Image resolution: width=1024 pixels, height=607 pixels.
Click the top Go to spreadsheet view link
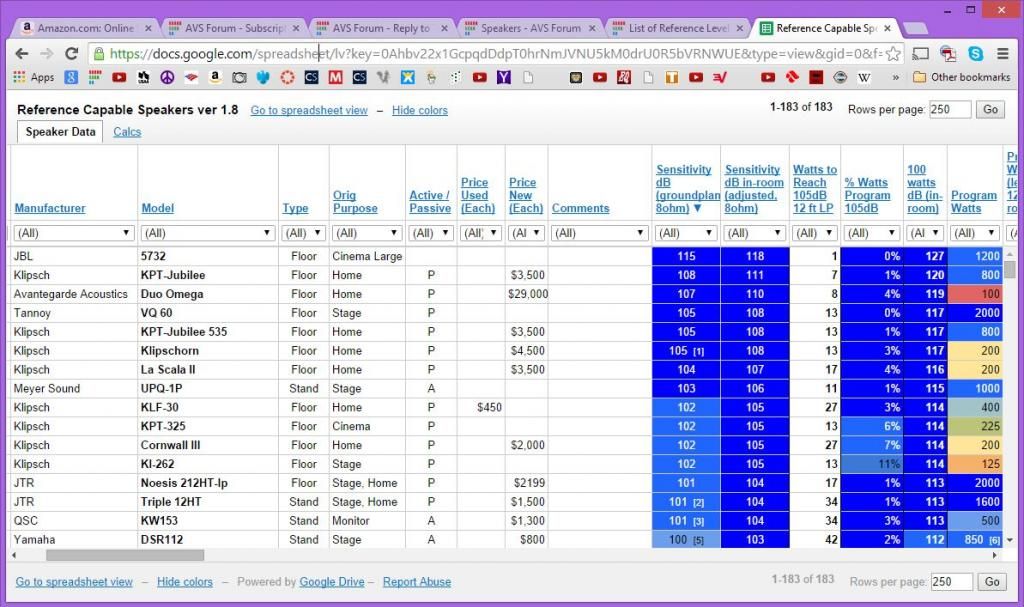coord(309,110)
